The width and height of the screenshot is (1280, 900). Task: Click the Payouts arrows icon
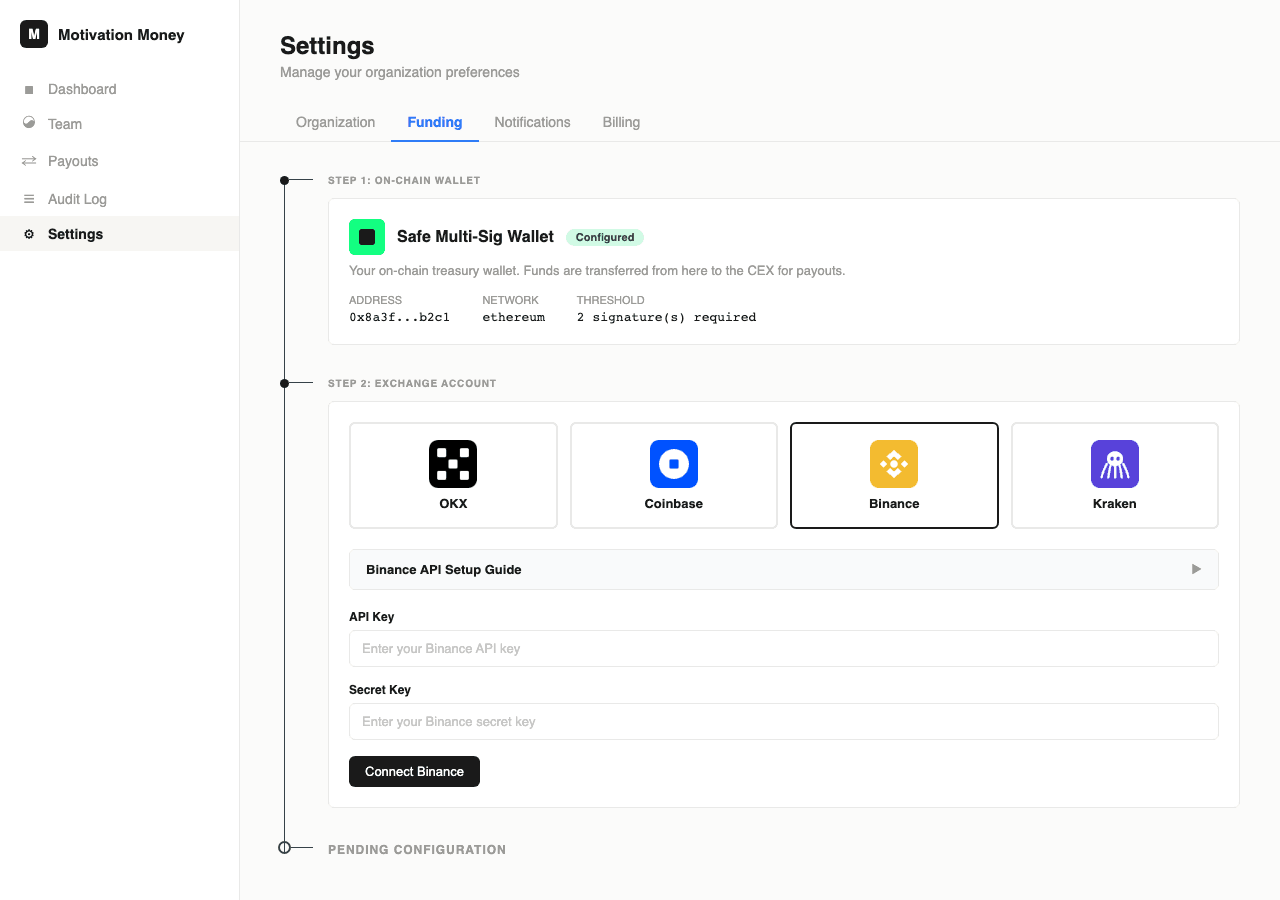pyautogui.click(x=29, y=161)
